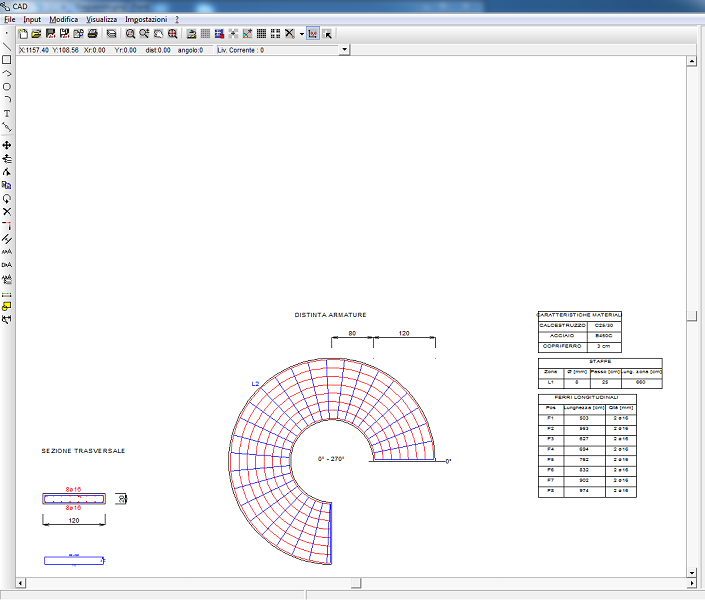This screenshot has height=600, width=705.
Task: Click the vertical scrollbar up arrow
Action: tap(692, 61)
